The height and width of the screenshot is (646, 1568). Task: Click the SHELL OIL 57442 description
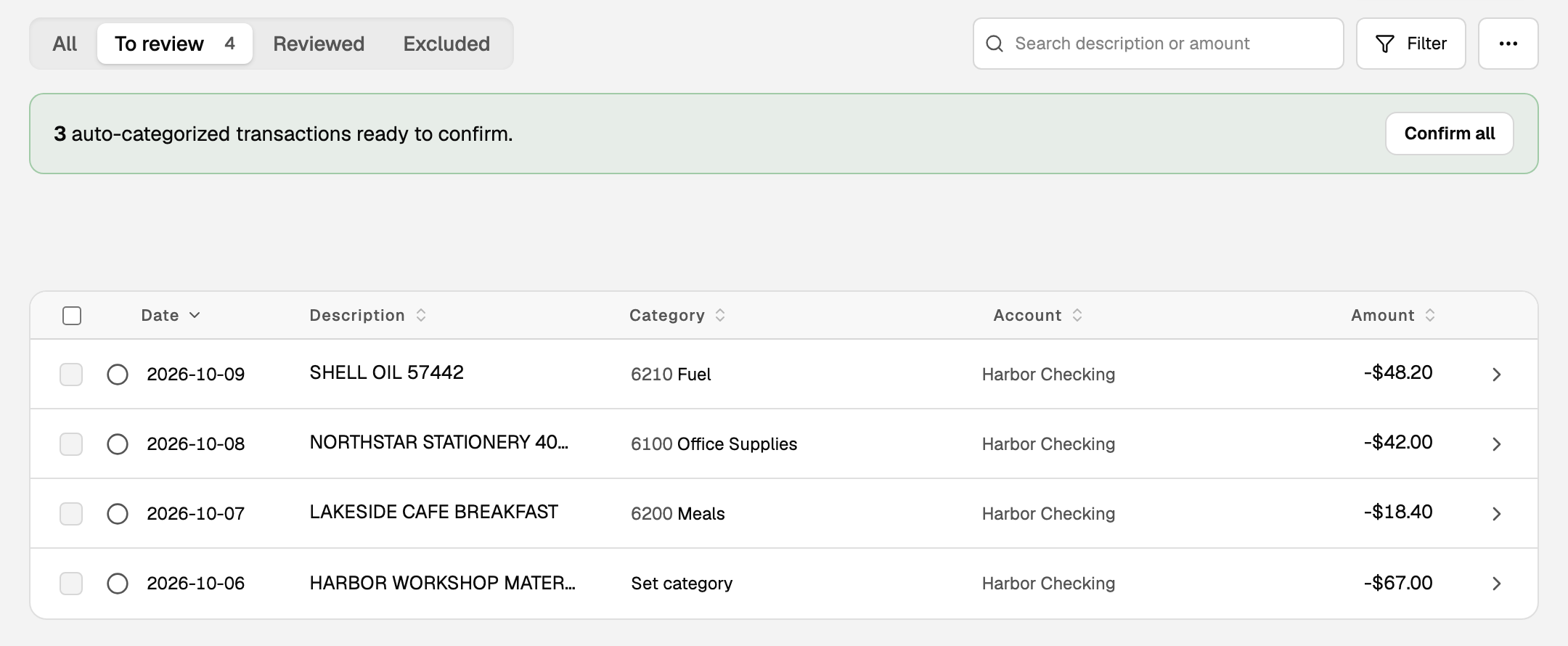pyautogui.click(x=386, y=372)
